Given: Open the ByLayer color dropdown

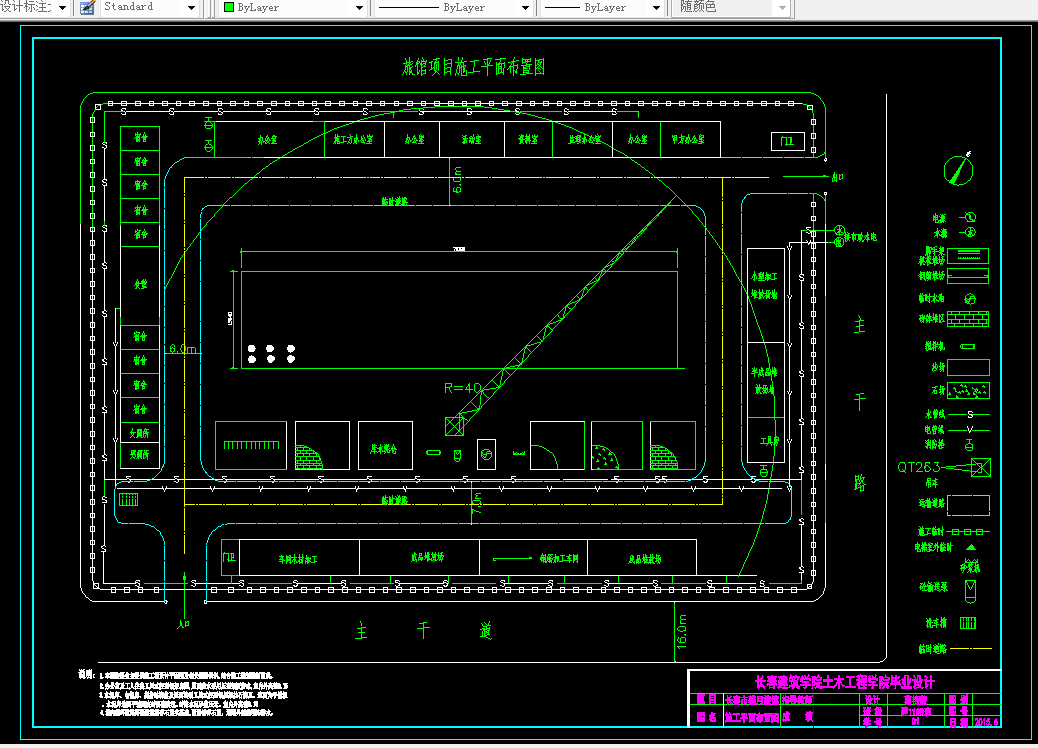Looking at the screenshot, I should point(359,8).
